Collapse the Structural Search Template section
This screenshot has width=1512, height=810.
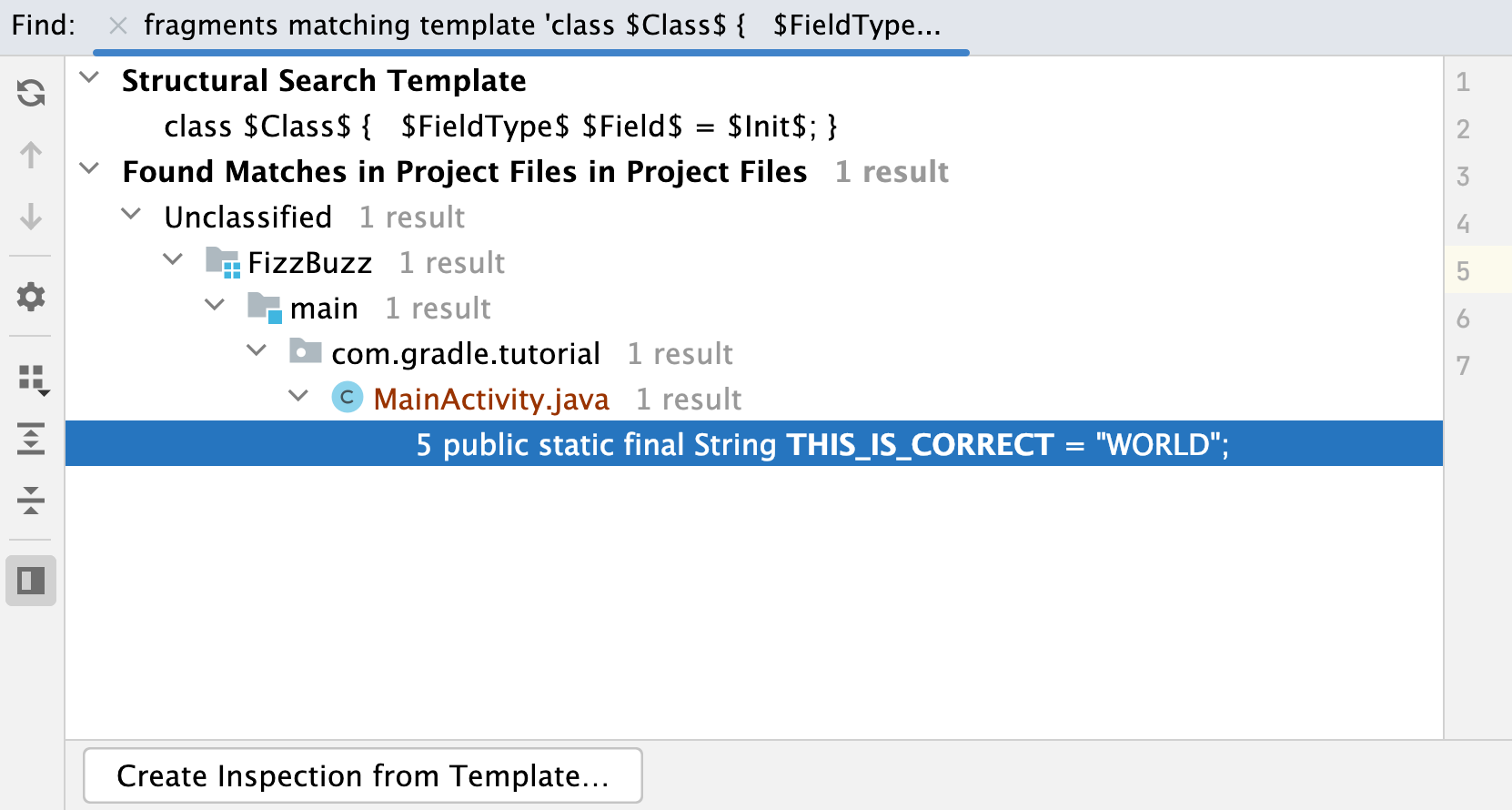88,78
